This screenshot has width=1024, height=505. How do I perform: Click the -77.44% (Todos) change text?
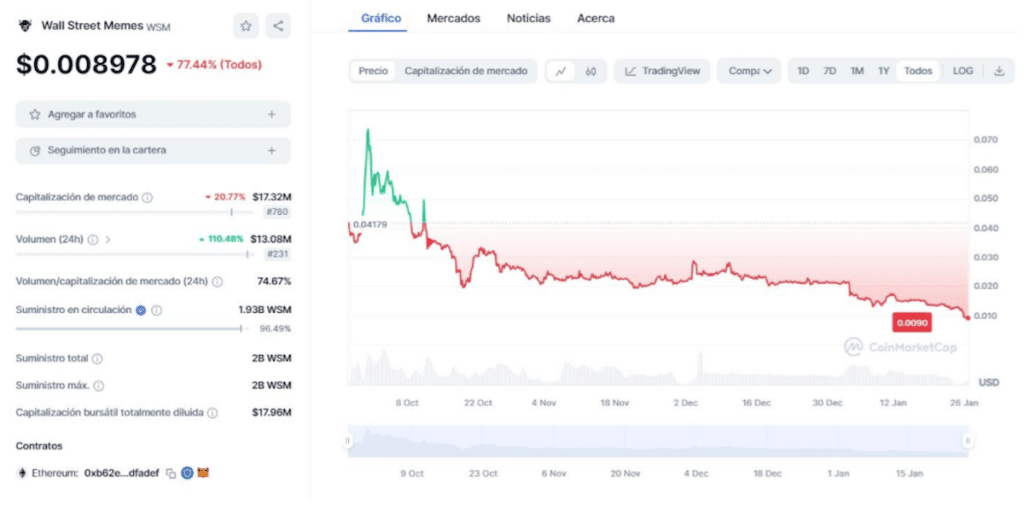pos(214,65)
